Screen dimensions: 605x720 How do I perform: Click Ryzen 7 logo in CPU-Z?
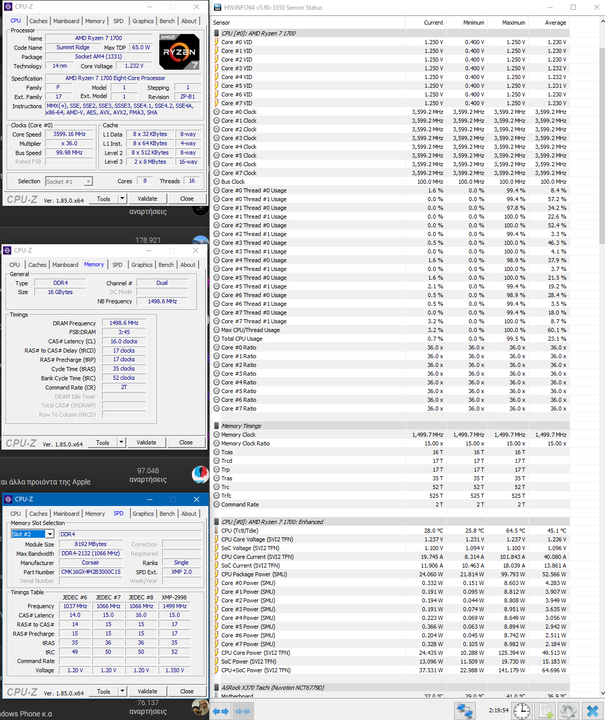pyautogui.click(x=179, y=52)
